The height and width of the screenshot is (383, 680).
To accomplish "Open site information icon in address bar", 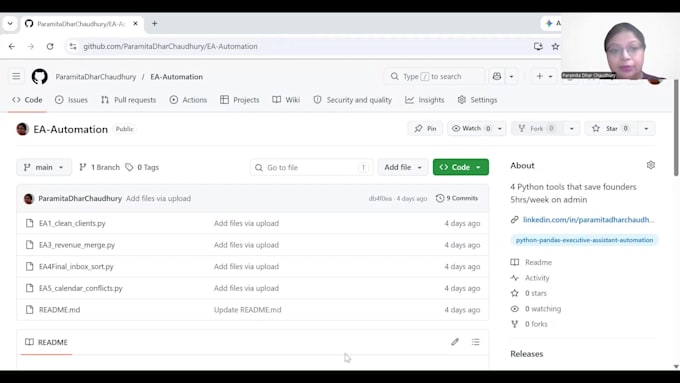I will [x=73, y=46].
